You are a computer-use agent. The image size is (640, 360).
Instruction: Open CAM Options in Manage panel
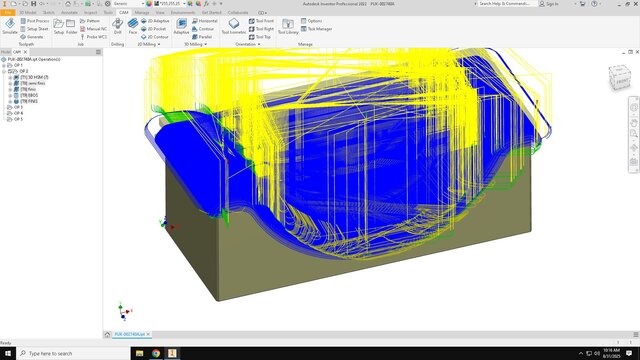pyautogui.click(x=311, y=21)
